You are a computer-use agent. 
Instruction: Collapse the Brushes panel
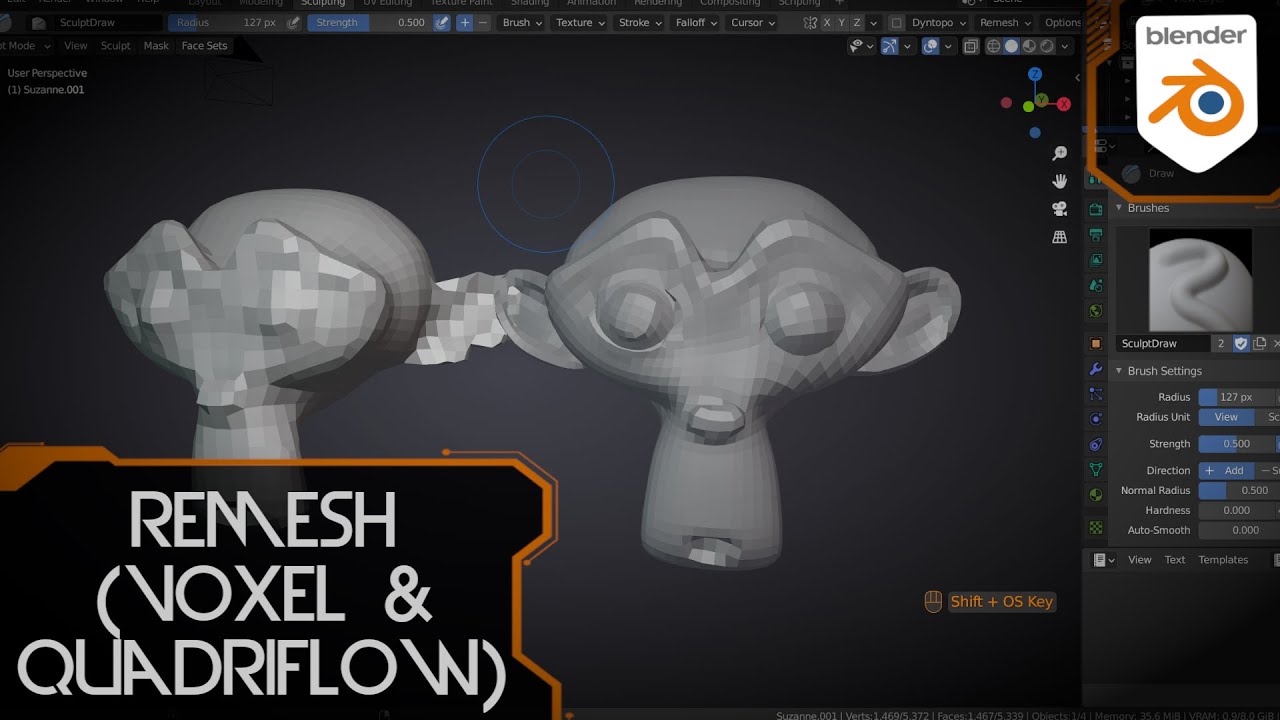click(1119, 208)
